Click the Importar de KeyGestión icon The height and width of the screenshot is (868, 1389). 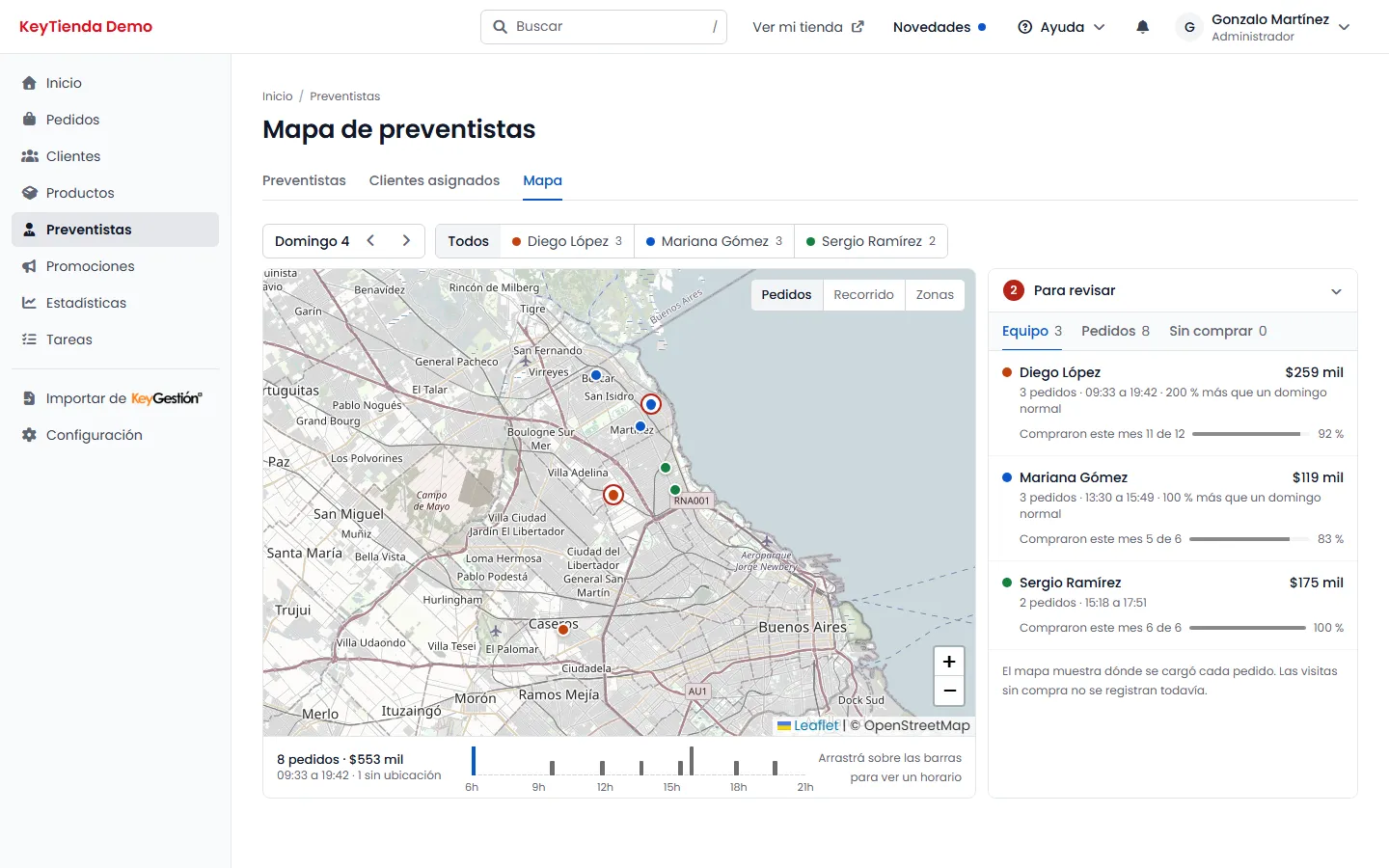point(29,398)
